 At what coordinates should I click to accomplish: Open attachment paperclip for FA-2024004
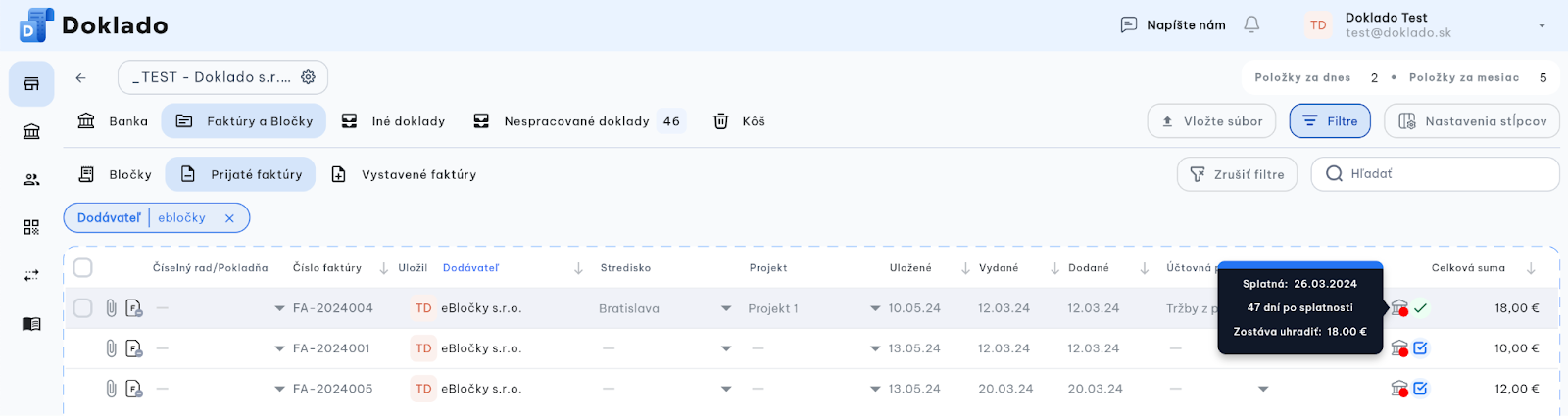click(x=111, y=308)
